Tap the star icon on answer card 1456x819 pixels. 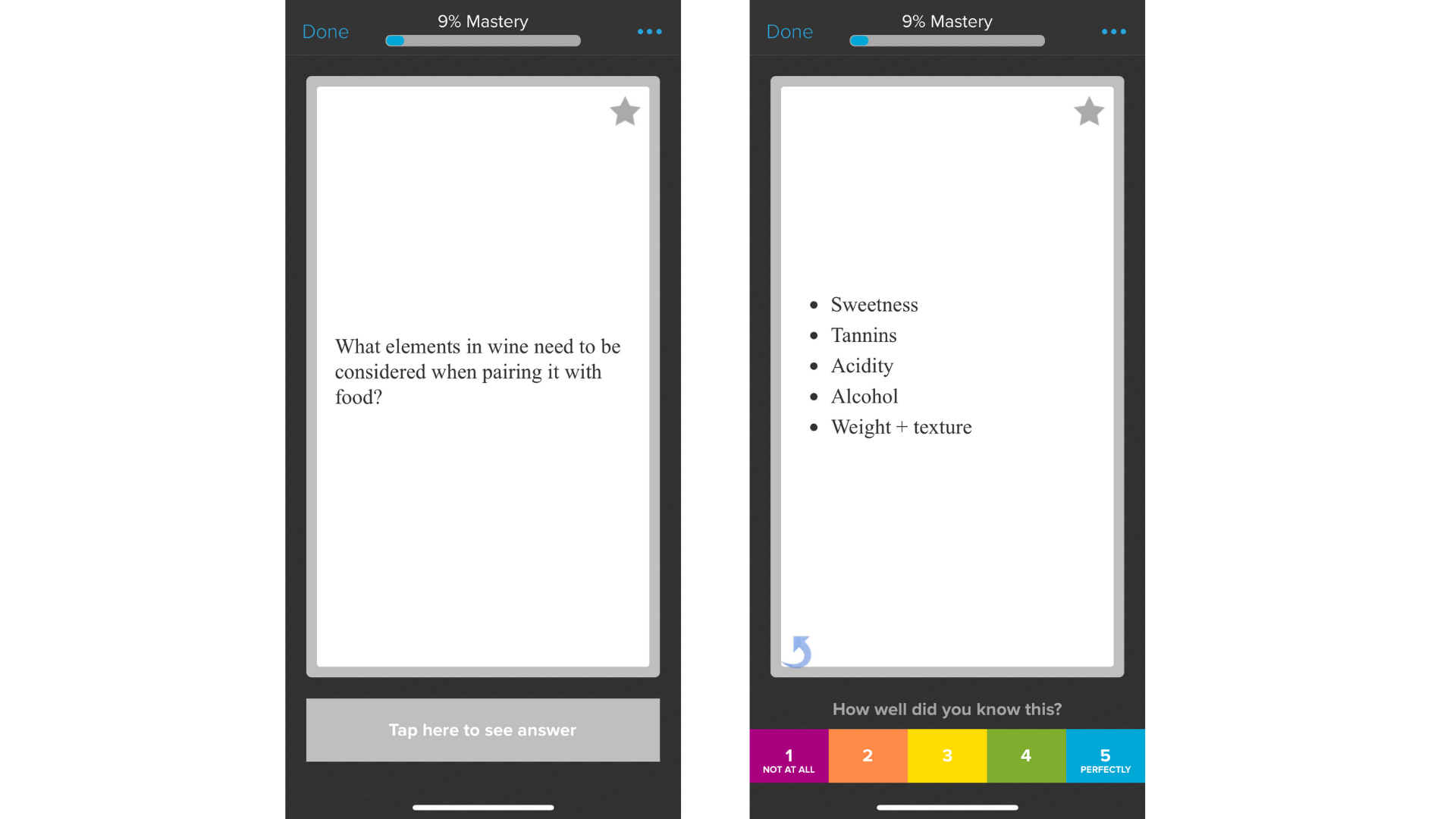[1089, 111]
